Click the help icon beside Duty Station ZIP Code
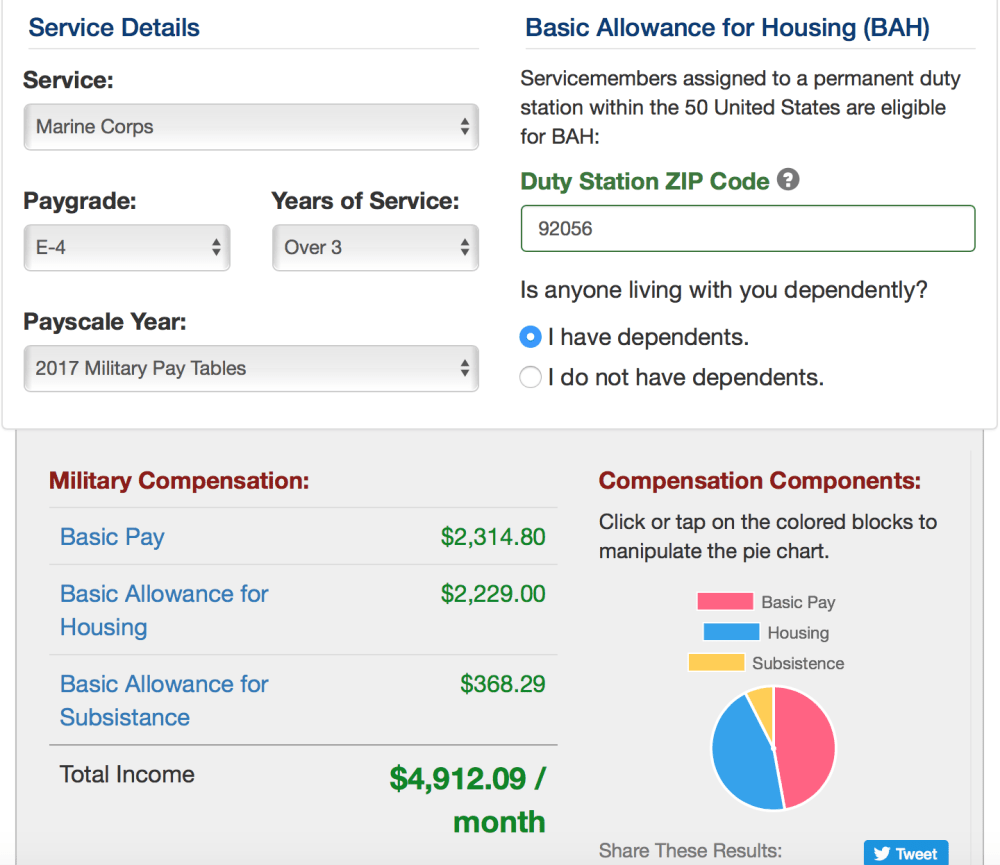Image resolution: width=1000 pixels, height=865 pixels. click(789, 181)
